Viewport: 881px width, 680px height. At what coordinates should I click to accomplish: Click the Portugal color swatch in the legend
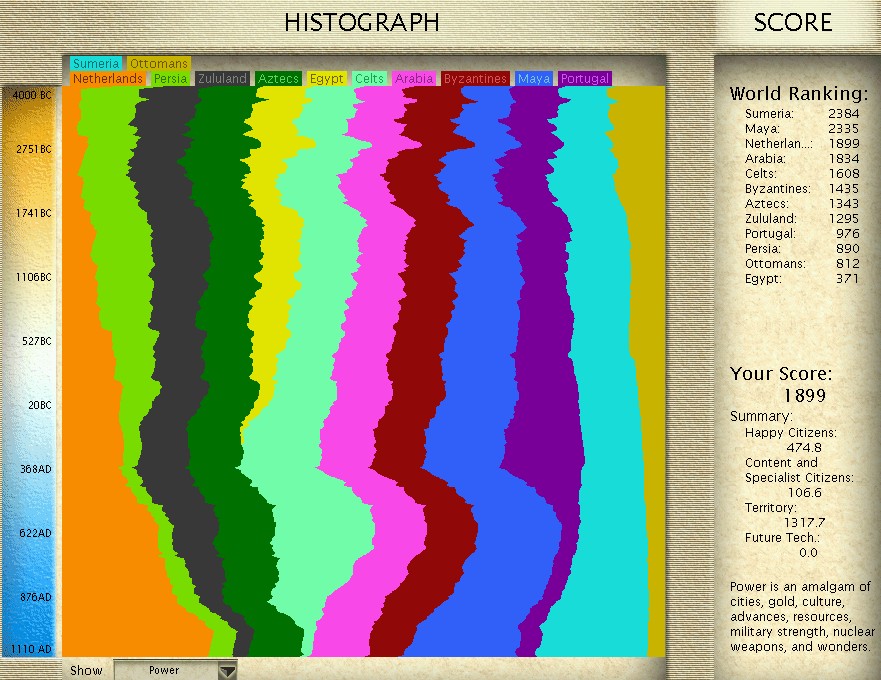(585, 77)
